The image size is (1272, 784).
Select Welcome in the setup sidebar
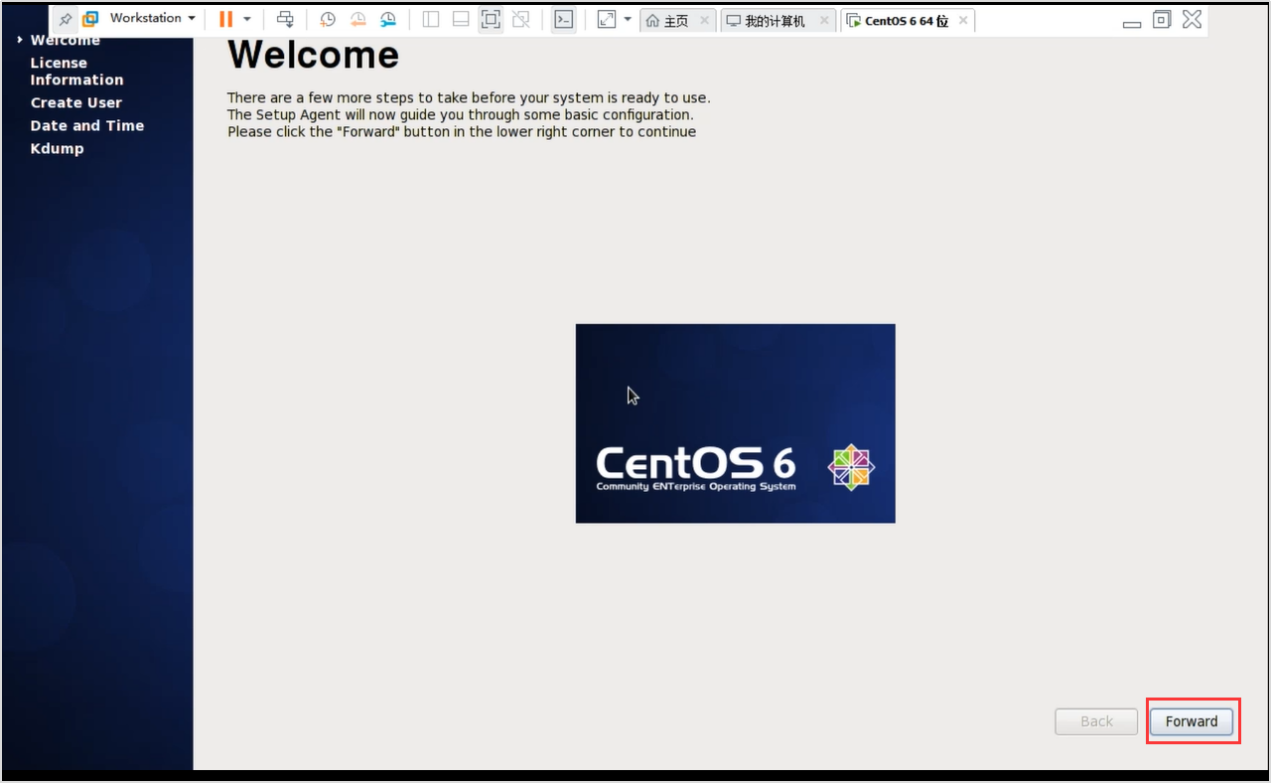[x=65, y=41]
